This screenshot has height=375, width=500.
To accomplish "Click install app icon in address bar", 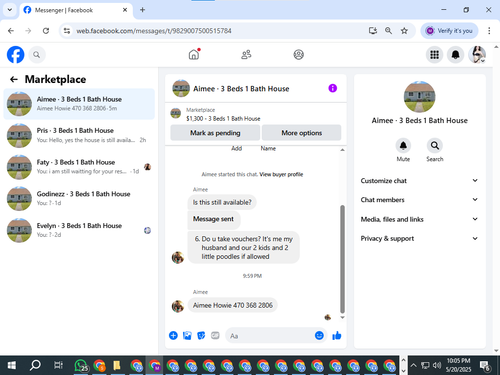I will pos(373,31).
